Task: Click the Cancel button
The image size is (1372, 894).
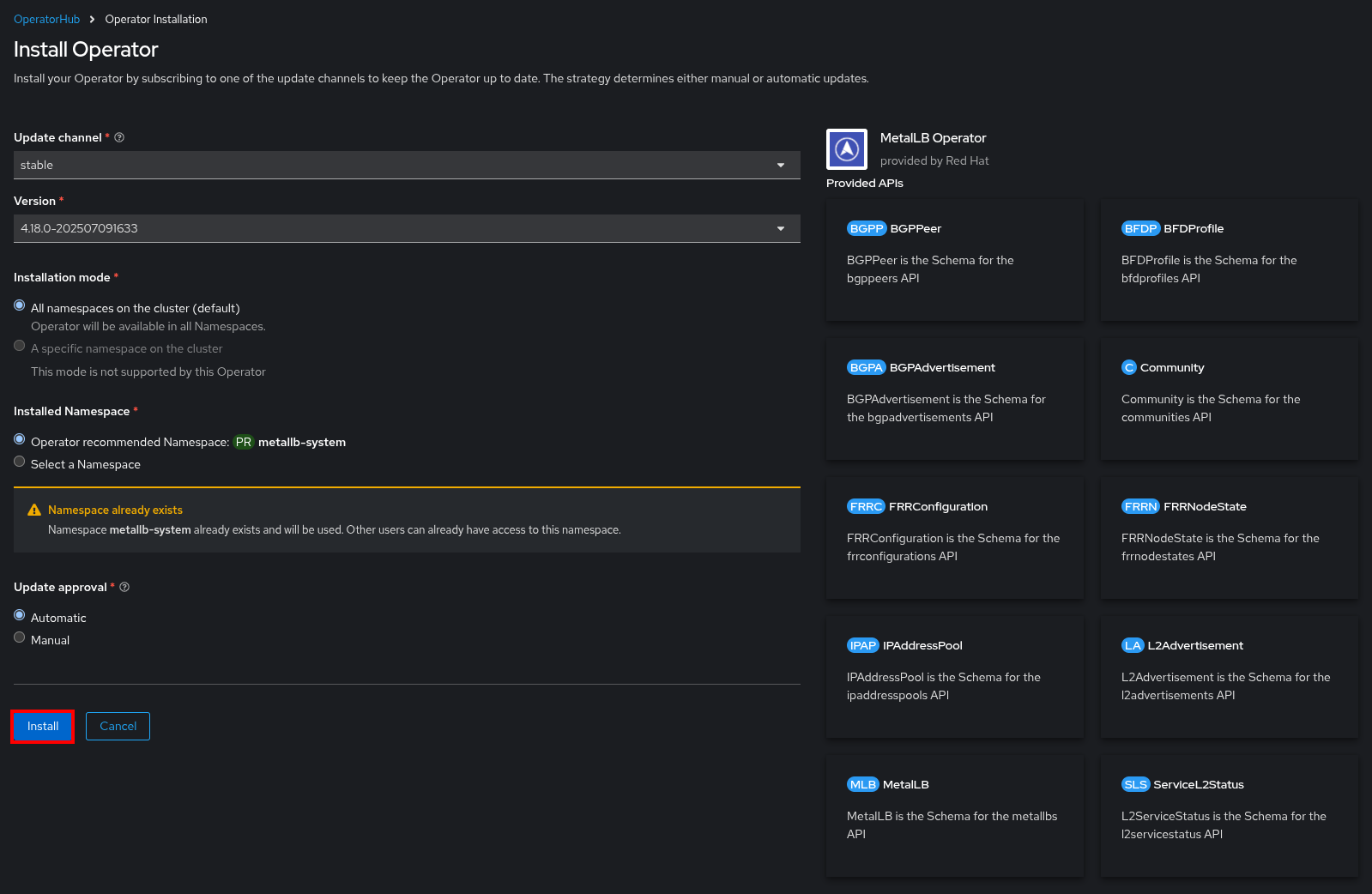Action: tap(118, 726)
